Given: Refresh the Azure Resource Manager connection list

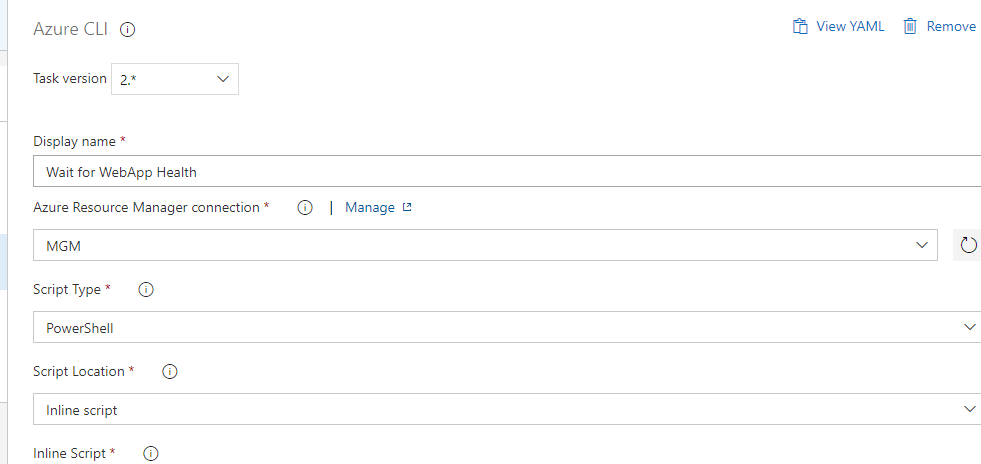Looking at the screenshot, I should click(x=967, y=245).
